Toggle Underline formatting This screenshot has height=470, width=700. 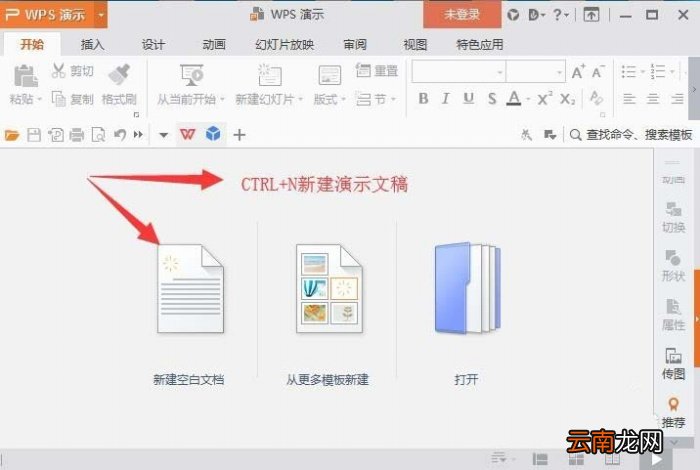(468, 98)
